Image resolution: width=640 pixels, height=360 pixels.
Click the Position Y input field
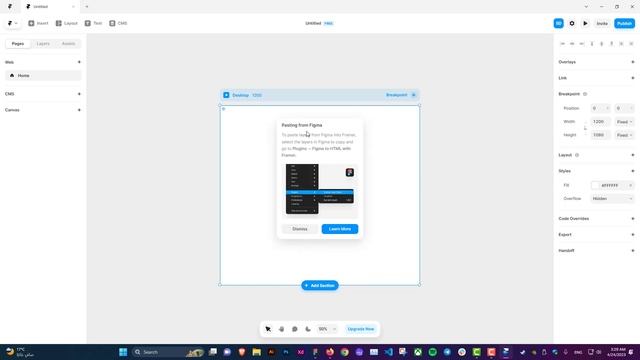point(624,108)
